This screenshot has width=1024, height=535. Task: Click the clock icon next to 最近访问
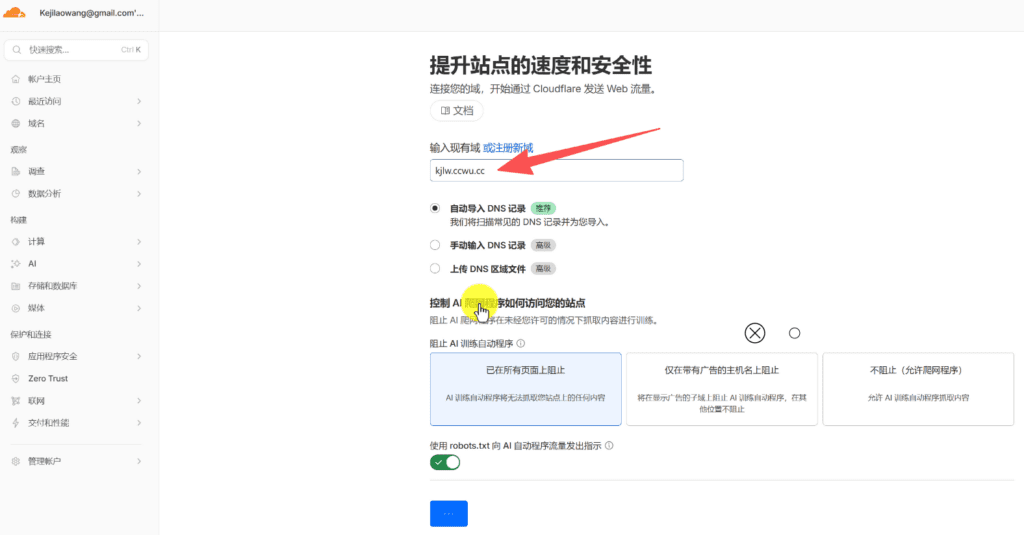click(16, 101)
